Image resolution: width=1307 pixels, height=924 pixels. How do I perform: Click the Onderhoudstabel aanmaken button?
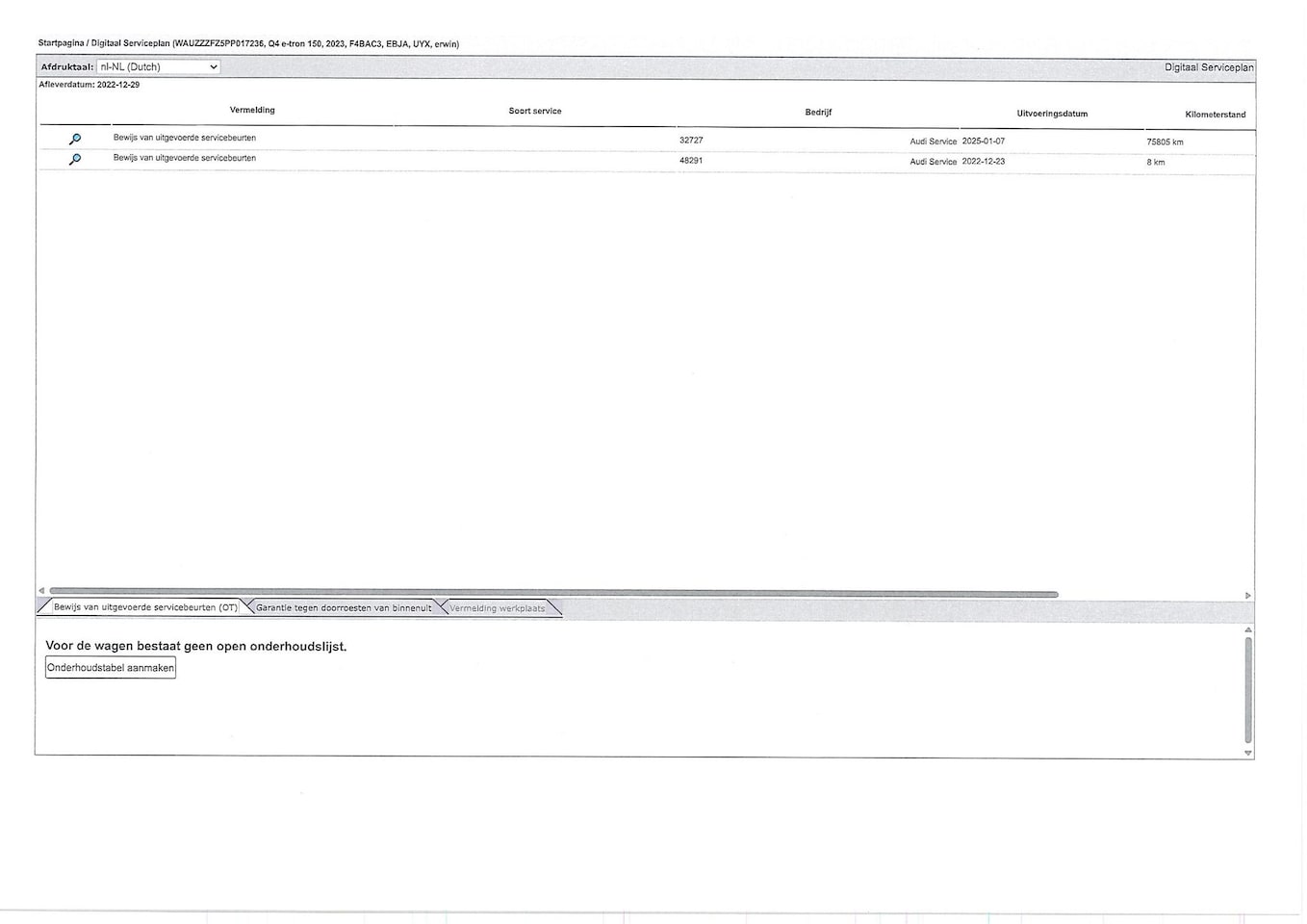click(111, 668)
